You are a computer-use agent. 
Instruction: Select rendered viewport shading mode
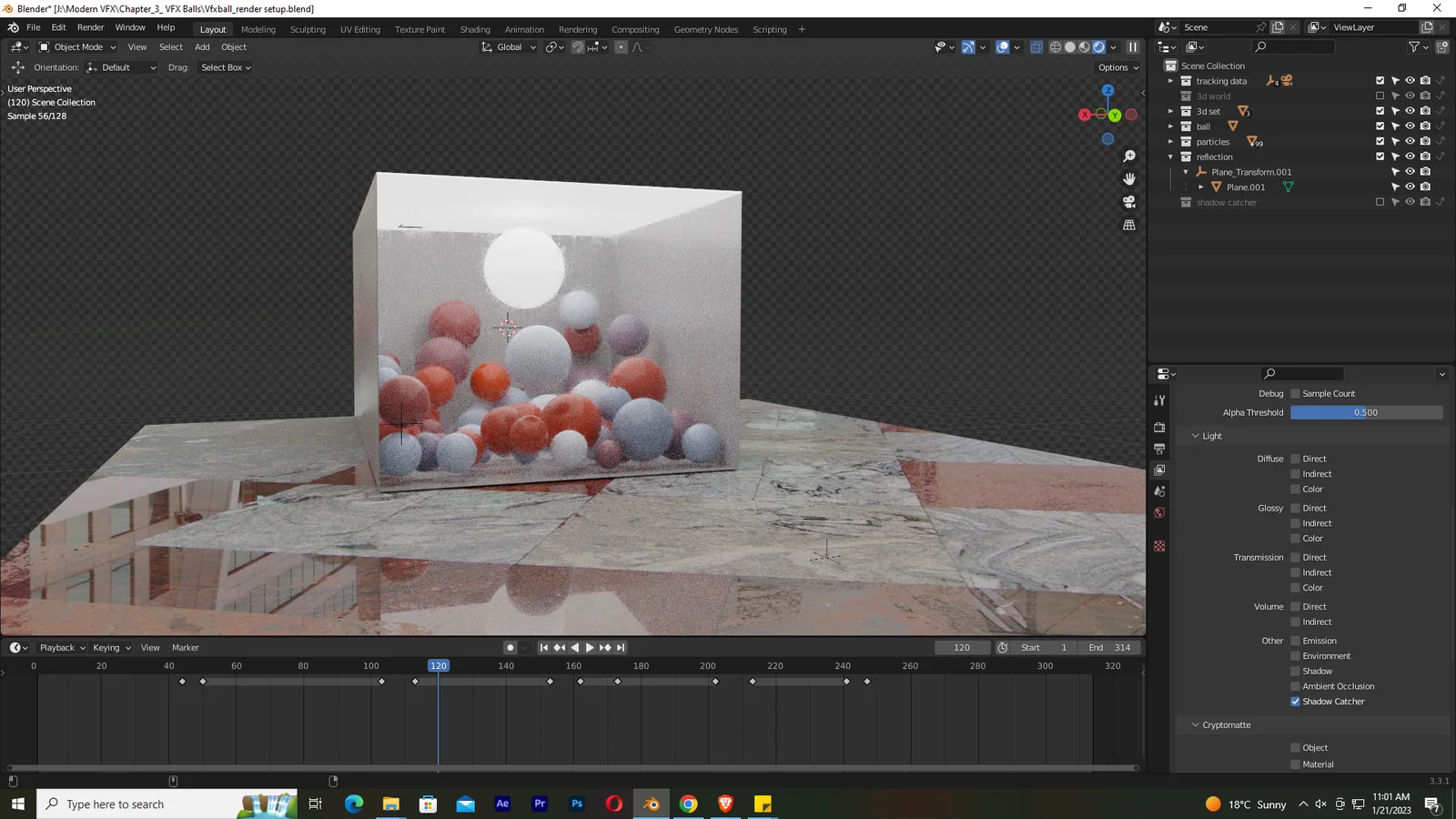click(x=1100, y=46)
